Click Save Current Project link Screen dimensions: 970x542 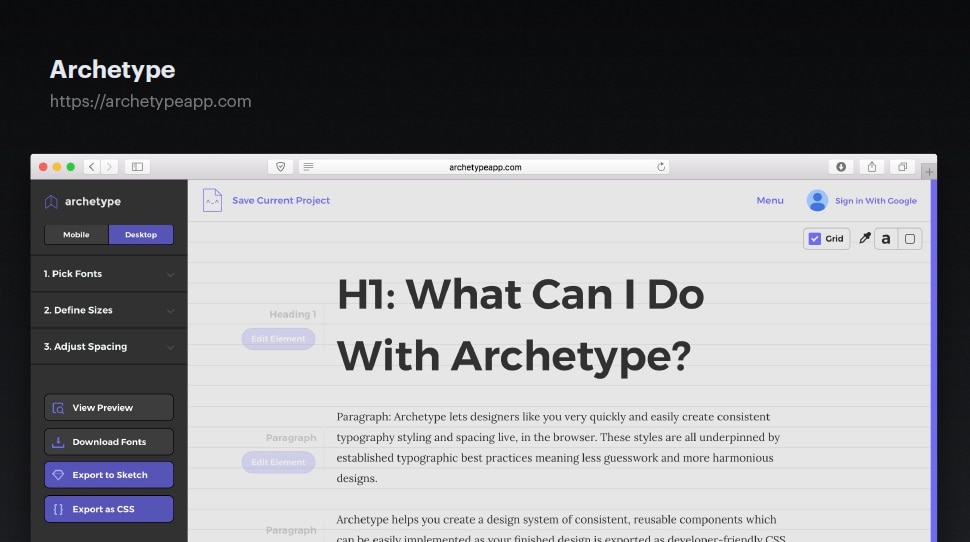click(281, 200)
